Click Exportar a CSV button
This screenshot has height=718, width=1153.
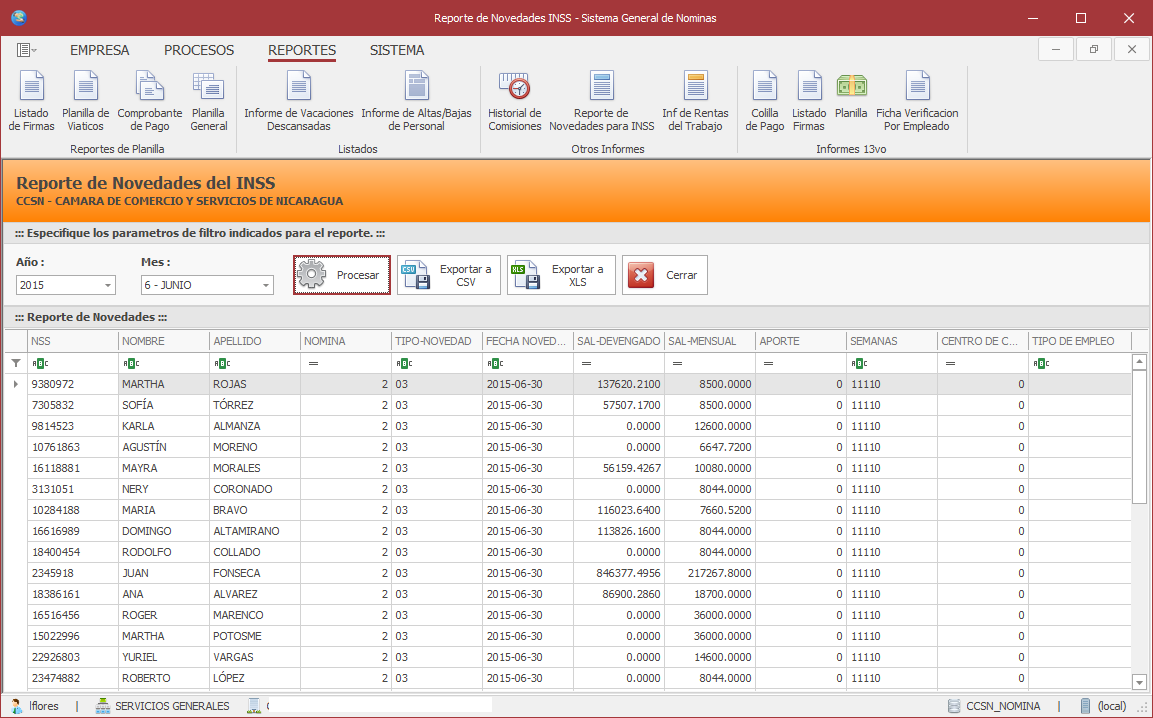(449, 275)
